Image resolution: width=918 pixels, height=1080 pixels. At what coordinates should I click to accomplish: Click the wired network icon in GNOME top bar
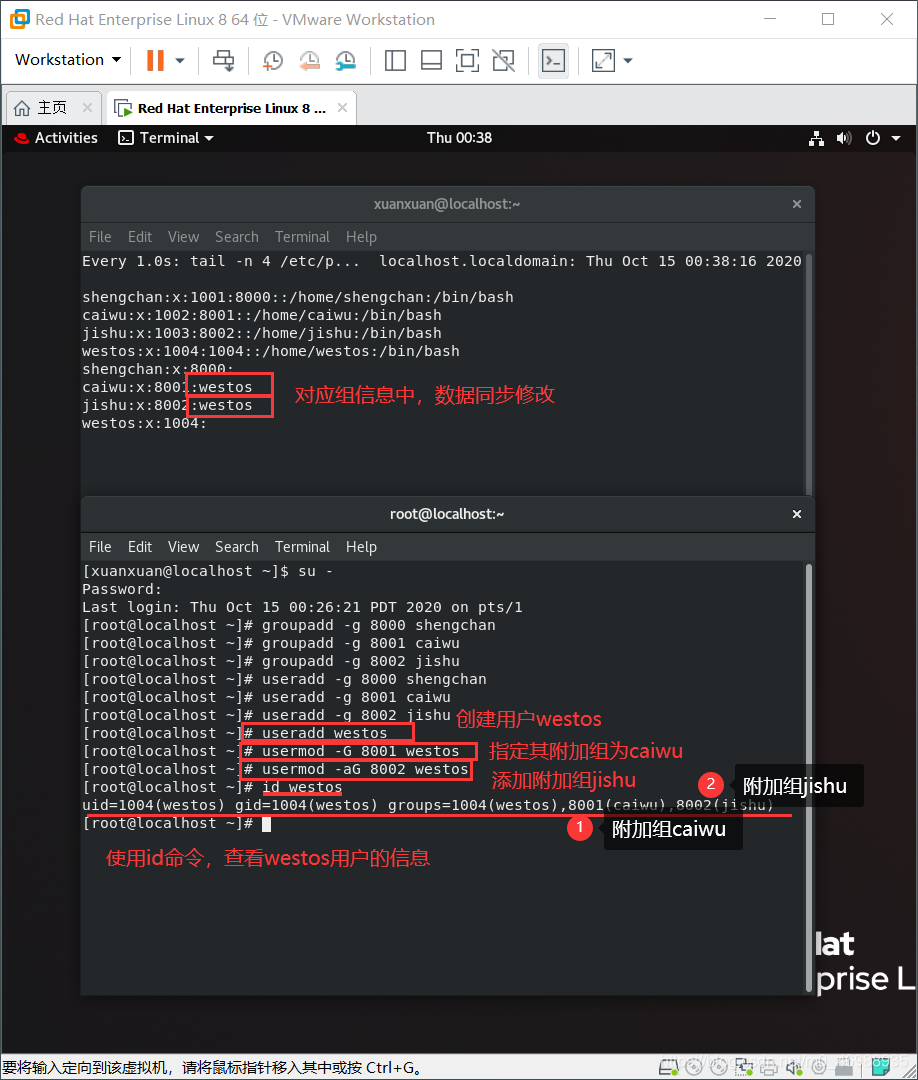coord(817,138)
